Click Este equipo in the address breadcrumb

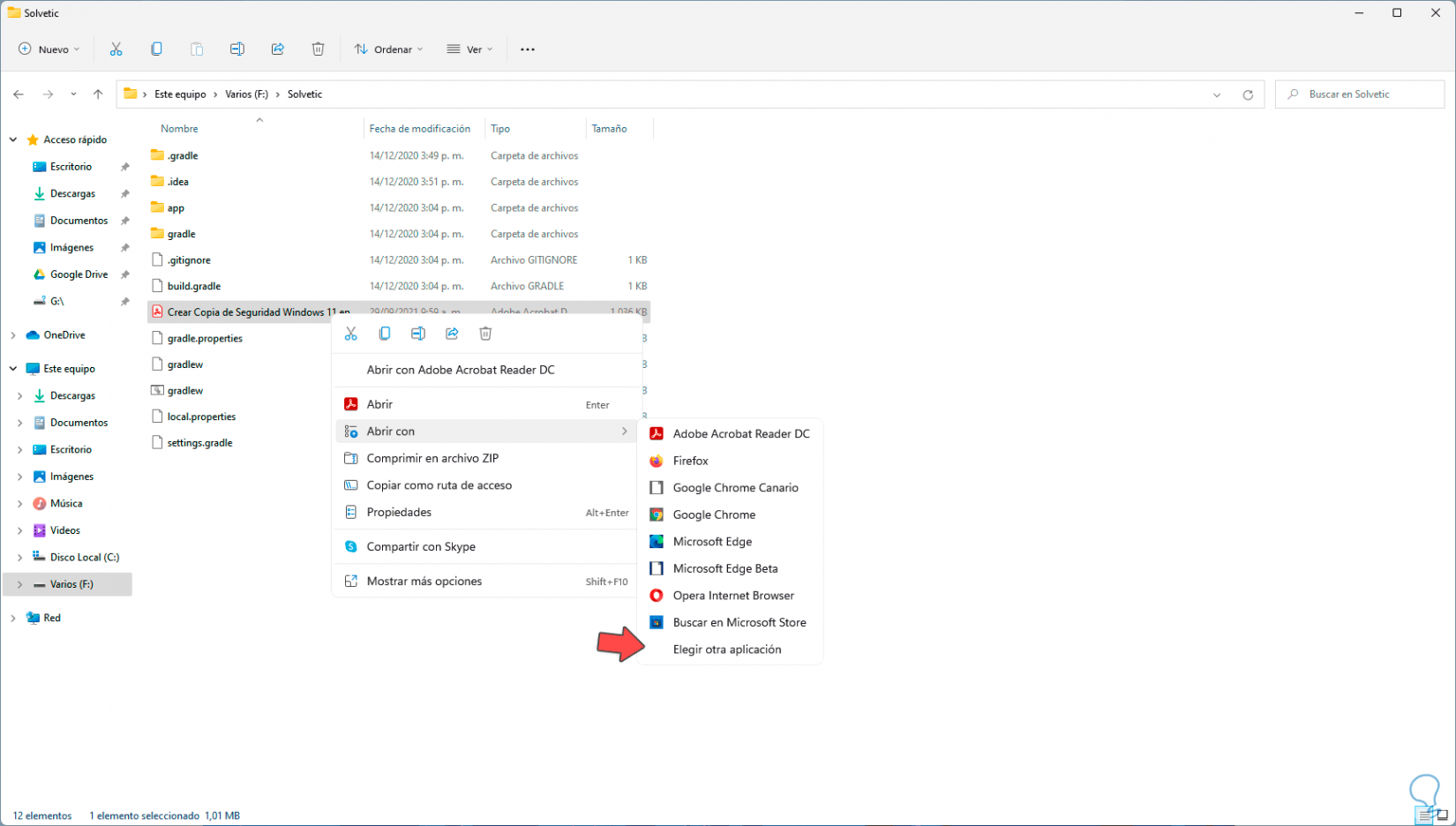[x=180, y=94]
